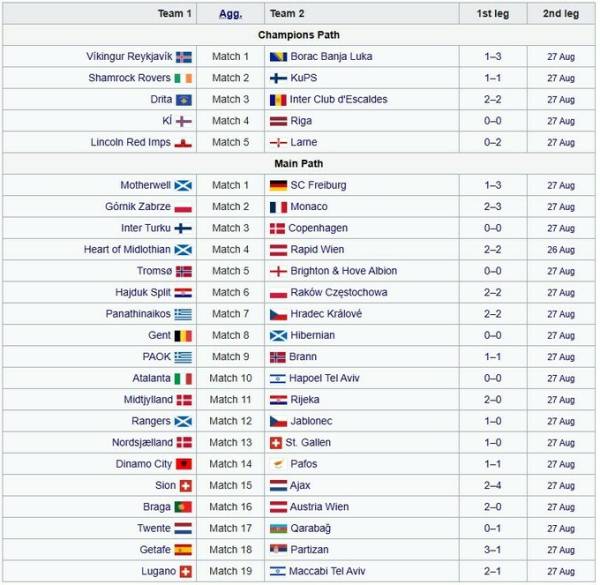The image size is (600, 585).
Task: Click Azerbaijan flag beside Qarabağ
Action: click(x=278, y=529)
